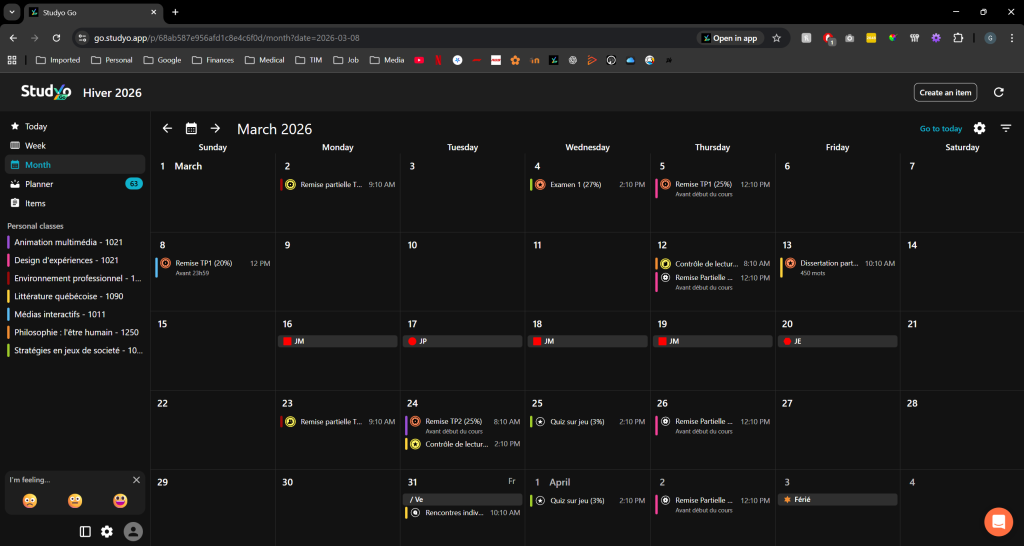Open Chrome Extensions puzzle icon in toolbar
The width and height of the screenshot is (1024, 546).
[x=958, y=38]
